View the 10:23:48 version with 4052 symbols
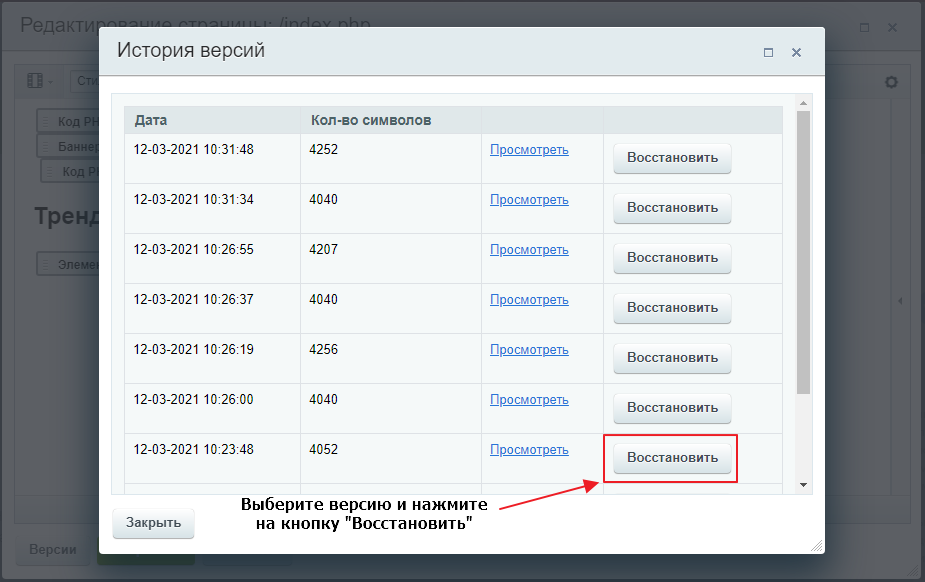The image size is (925, 582). tap(529, 450)
